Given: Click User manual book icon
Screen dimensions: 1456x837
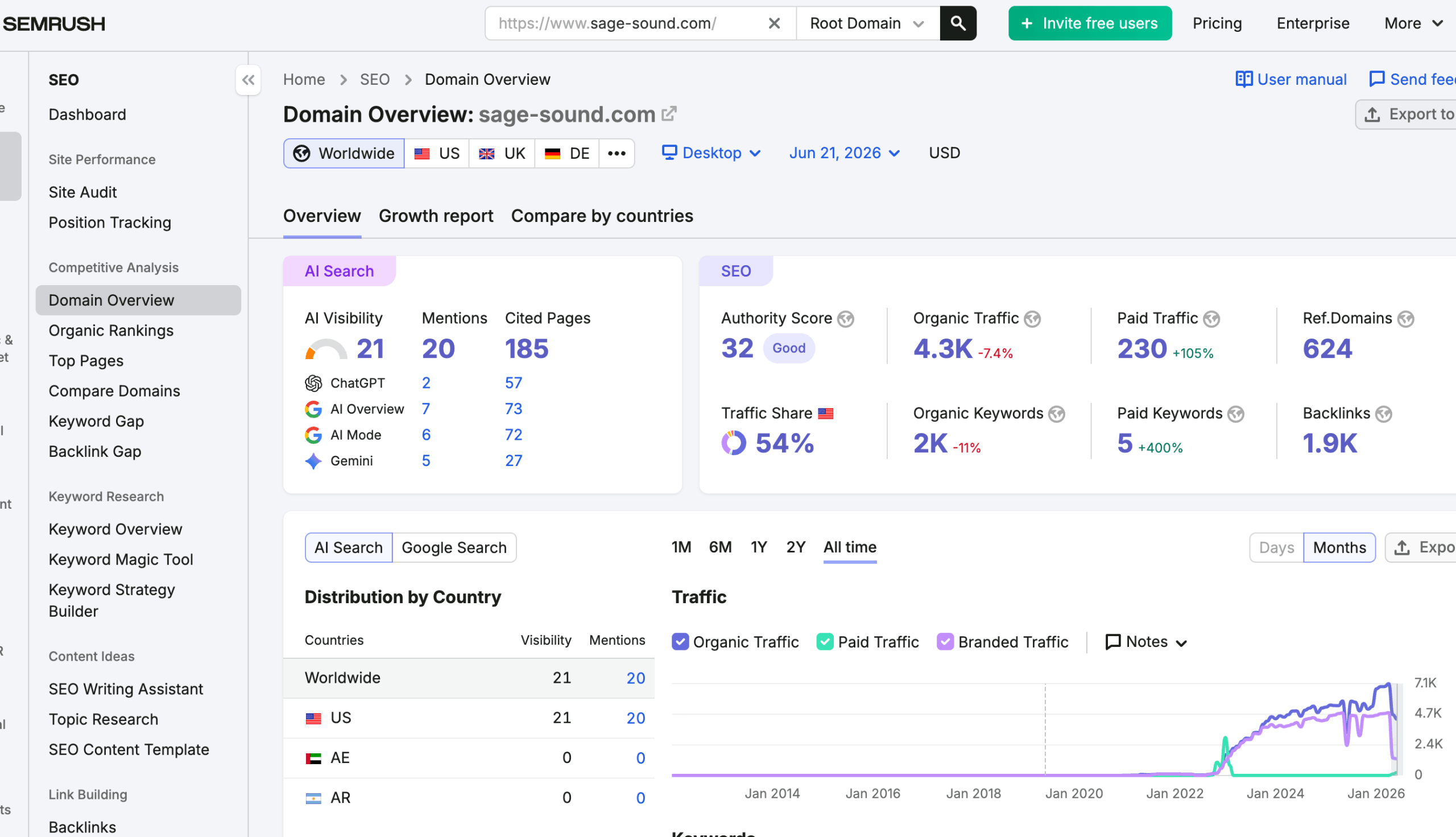Looking at the screenshot, I should point(1244,79).
